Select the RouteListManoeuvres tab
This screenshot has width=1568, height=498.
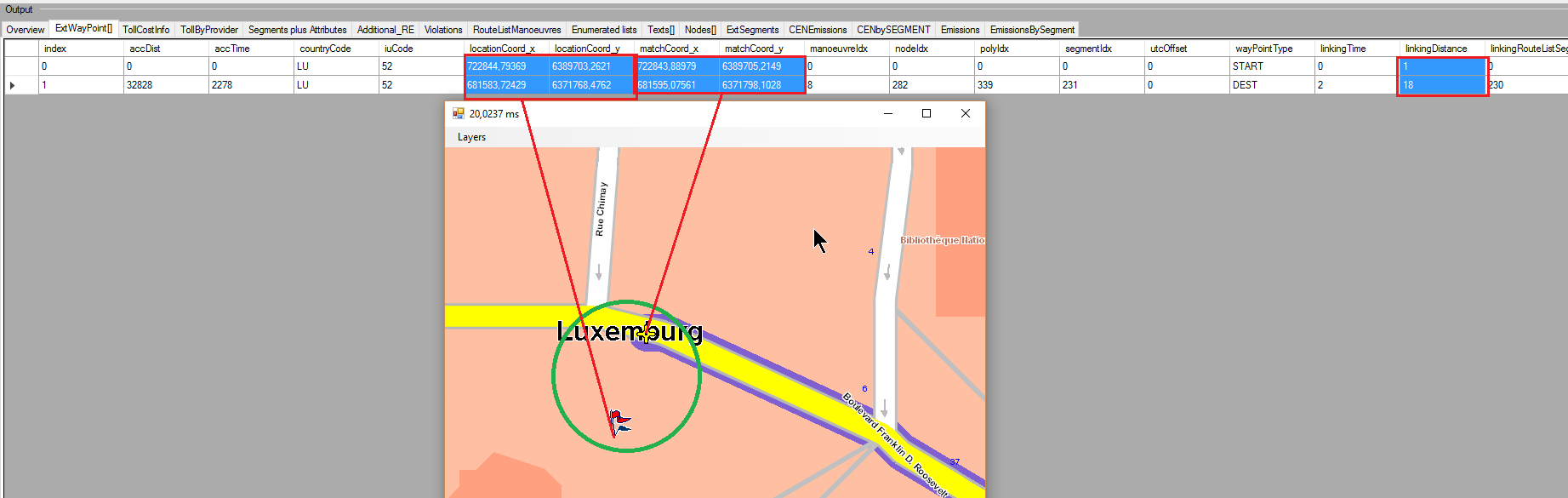pyautogui.click(x=516, y=30)
